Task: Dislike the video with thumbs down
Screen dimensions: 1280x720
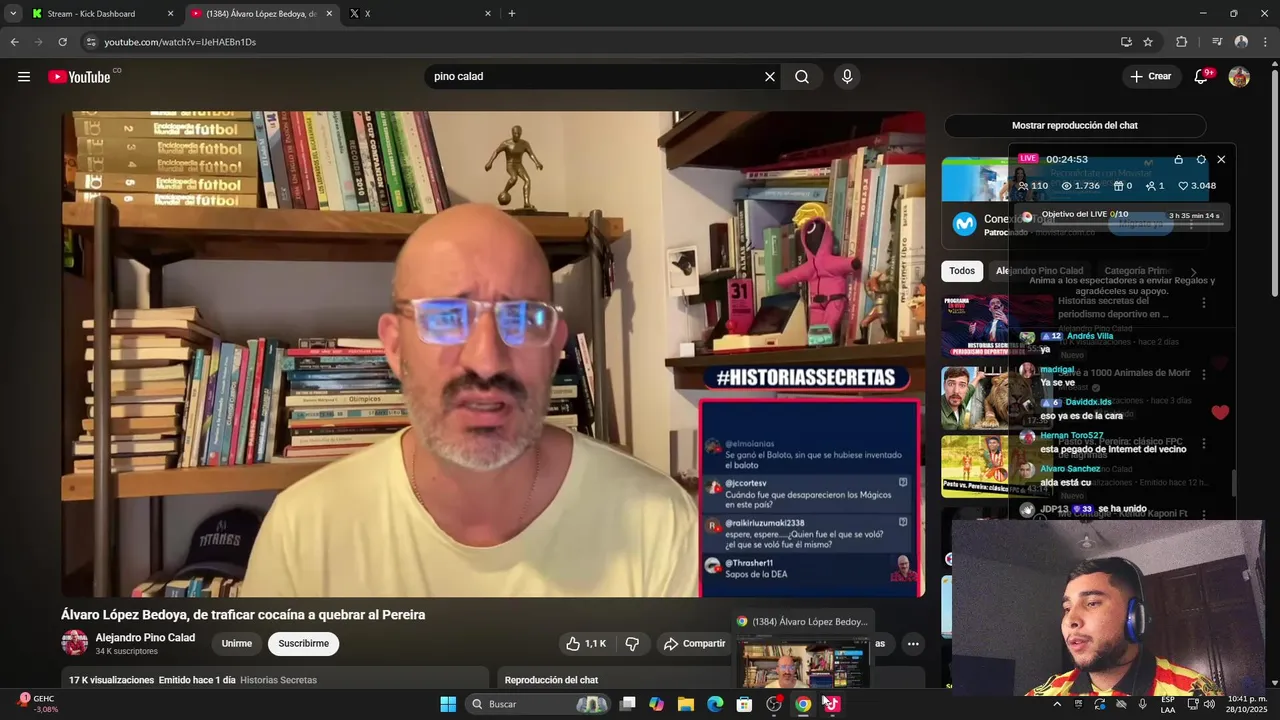Action: point(632,644)
